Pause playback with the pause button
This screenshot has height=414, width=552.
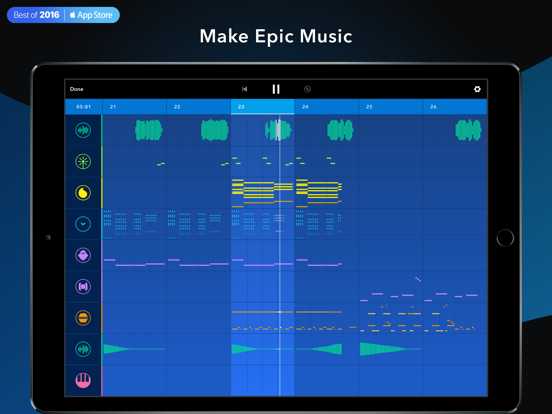point(276,89)
